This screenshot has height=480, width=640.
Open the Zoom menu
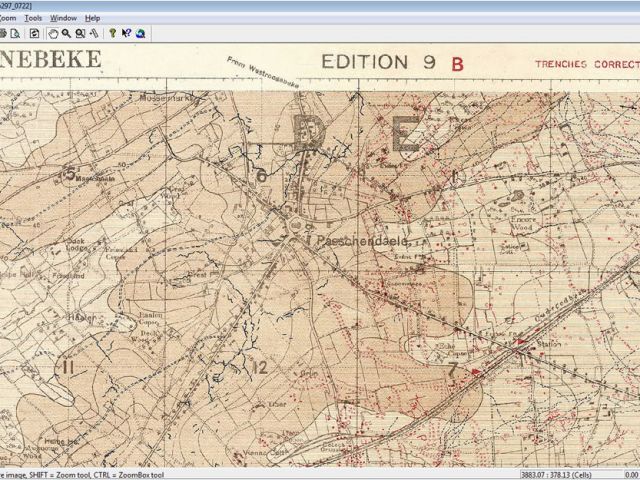[7, 18]
